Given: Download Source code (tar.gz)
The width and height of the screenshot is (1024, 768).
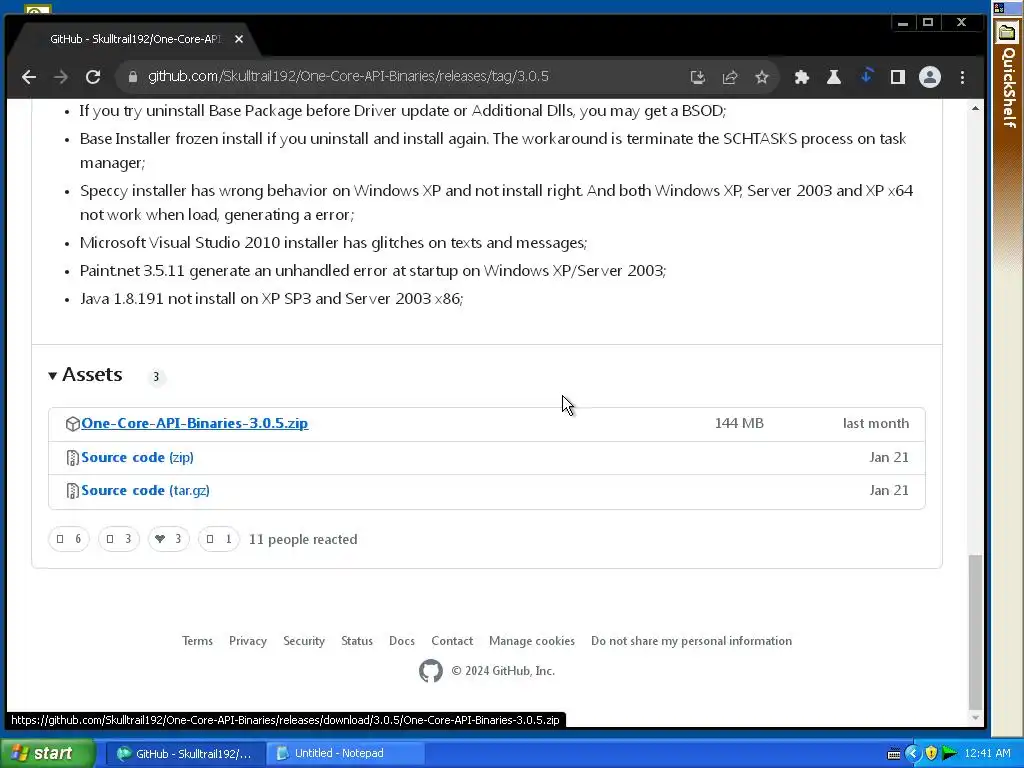Looking at the screenshot, I should [145, 490].
